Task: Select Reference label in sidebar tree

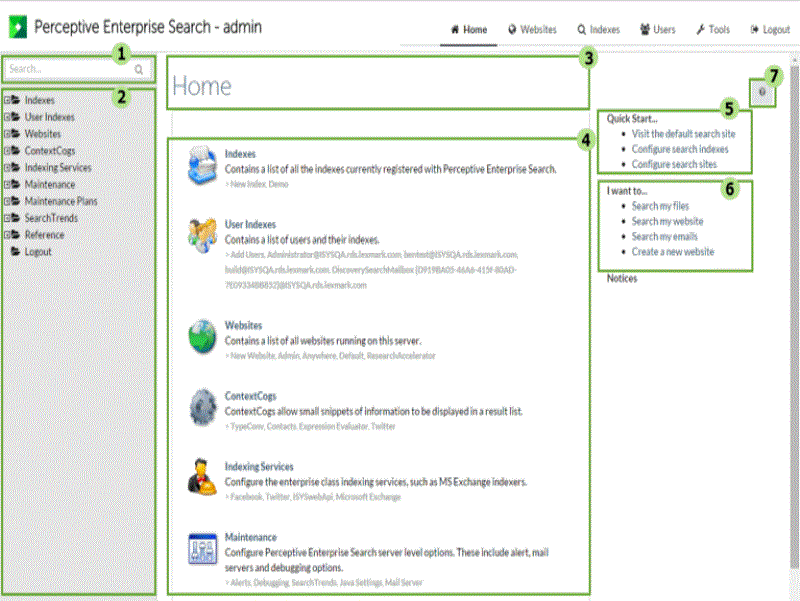Action: (45, 235)
